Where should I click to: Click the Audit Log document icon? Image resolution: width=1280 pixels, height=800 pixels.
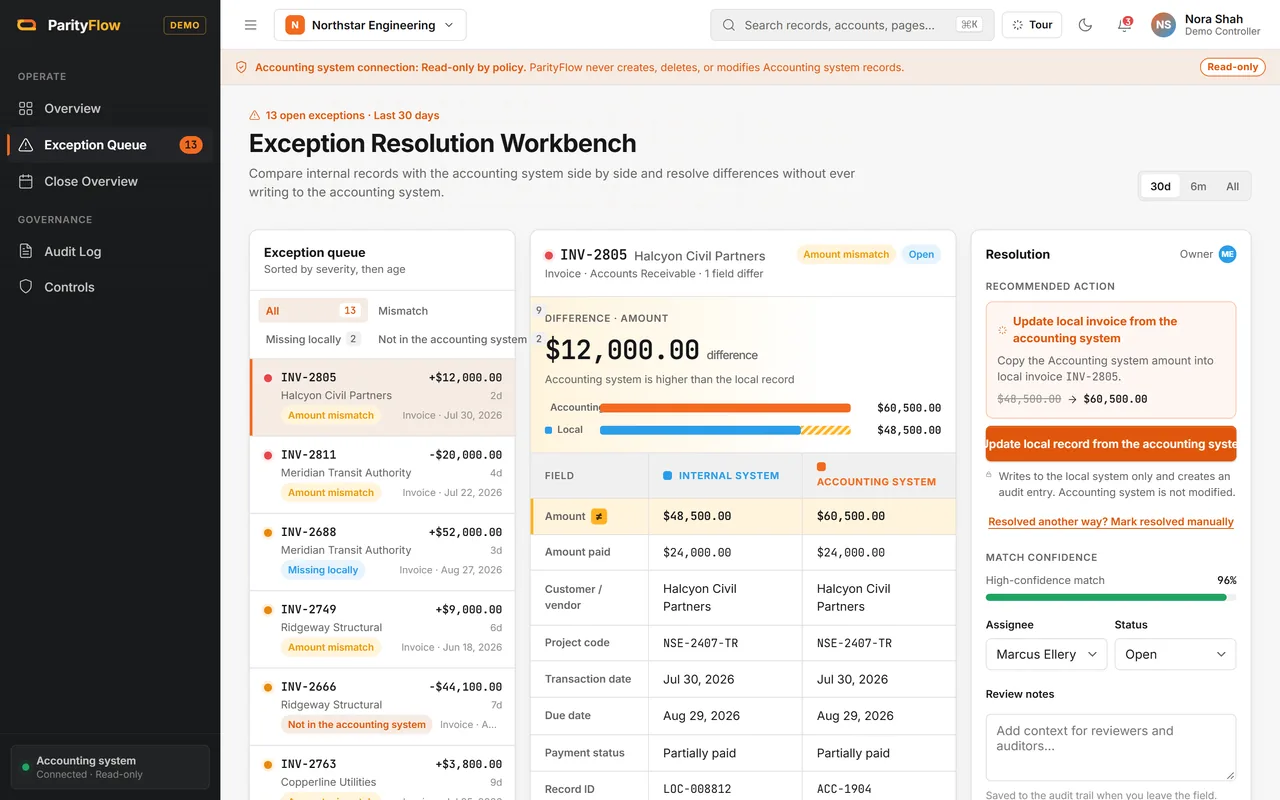pos(26,251)
